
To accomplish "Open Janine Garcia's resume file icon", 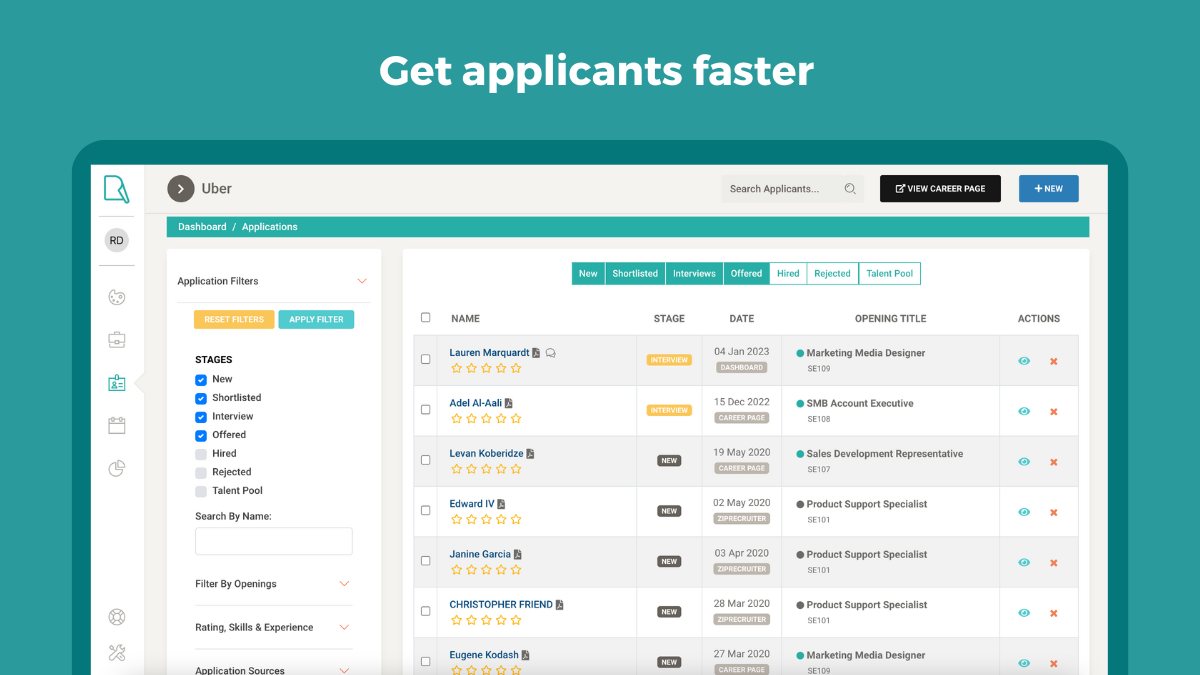I will tap(518, 554).
